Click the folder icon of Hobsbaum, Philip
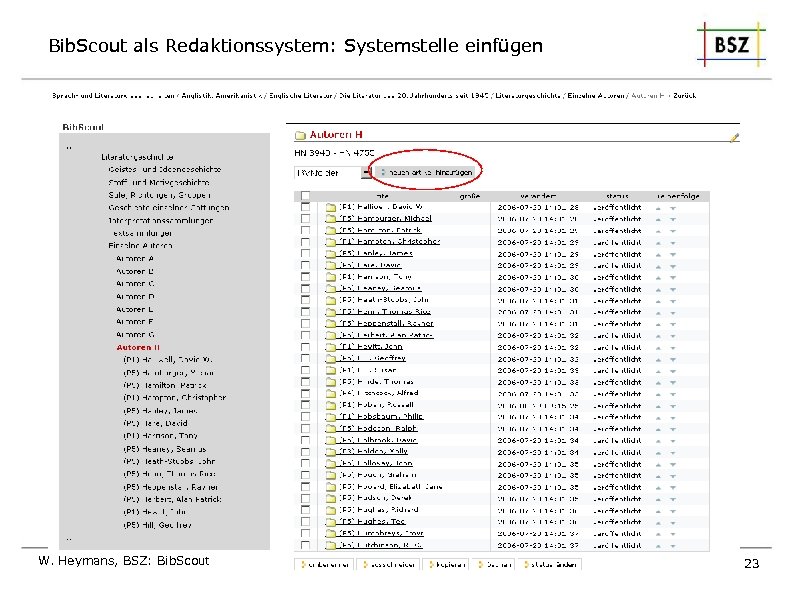794x595 pixels. click(331, 417)
